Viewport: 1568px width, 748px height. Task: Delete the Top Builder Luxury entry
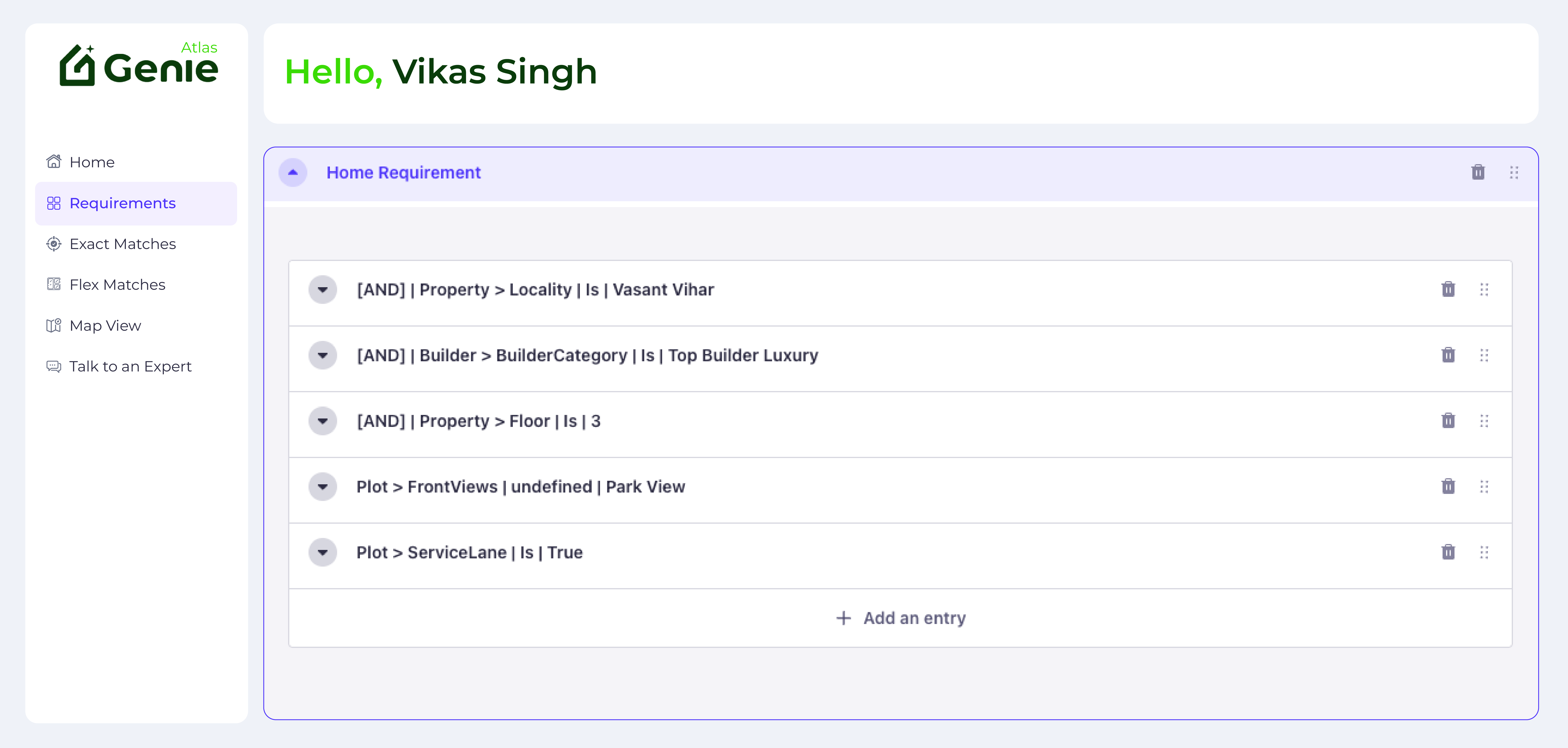pyautogui.click(x=1448, y=355)
